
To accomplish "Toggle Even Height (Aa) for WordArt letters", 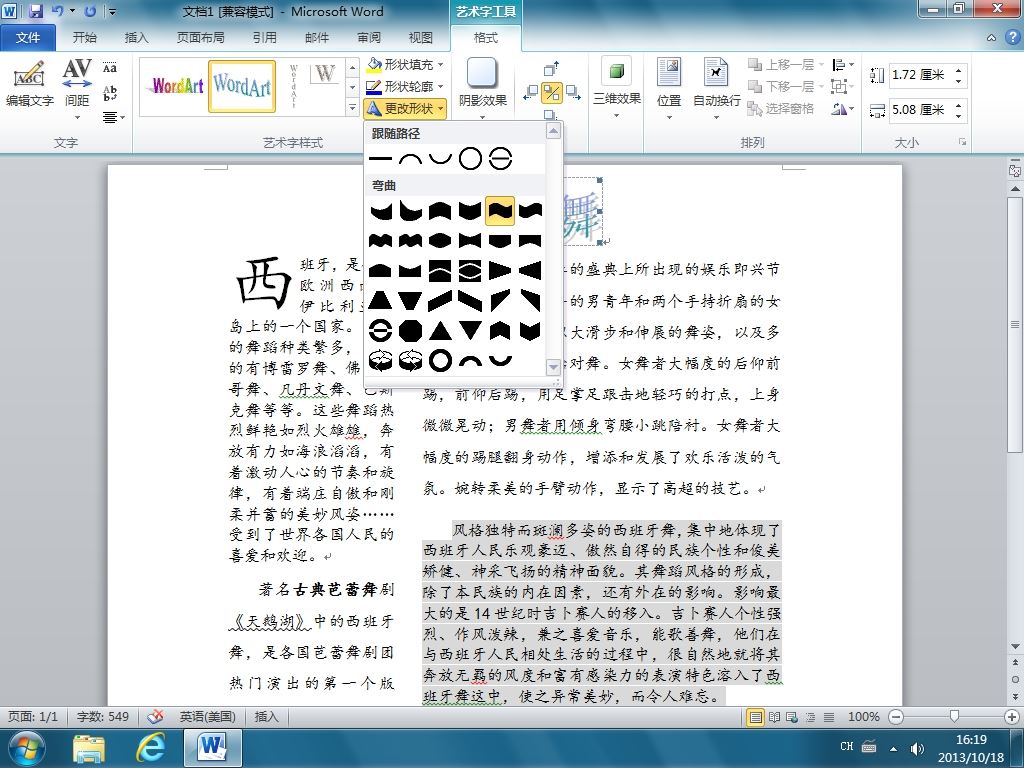I will (110, 68).
